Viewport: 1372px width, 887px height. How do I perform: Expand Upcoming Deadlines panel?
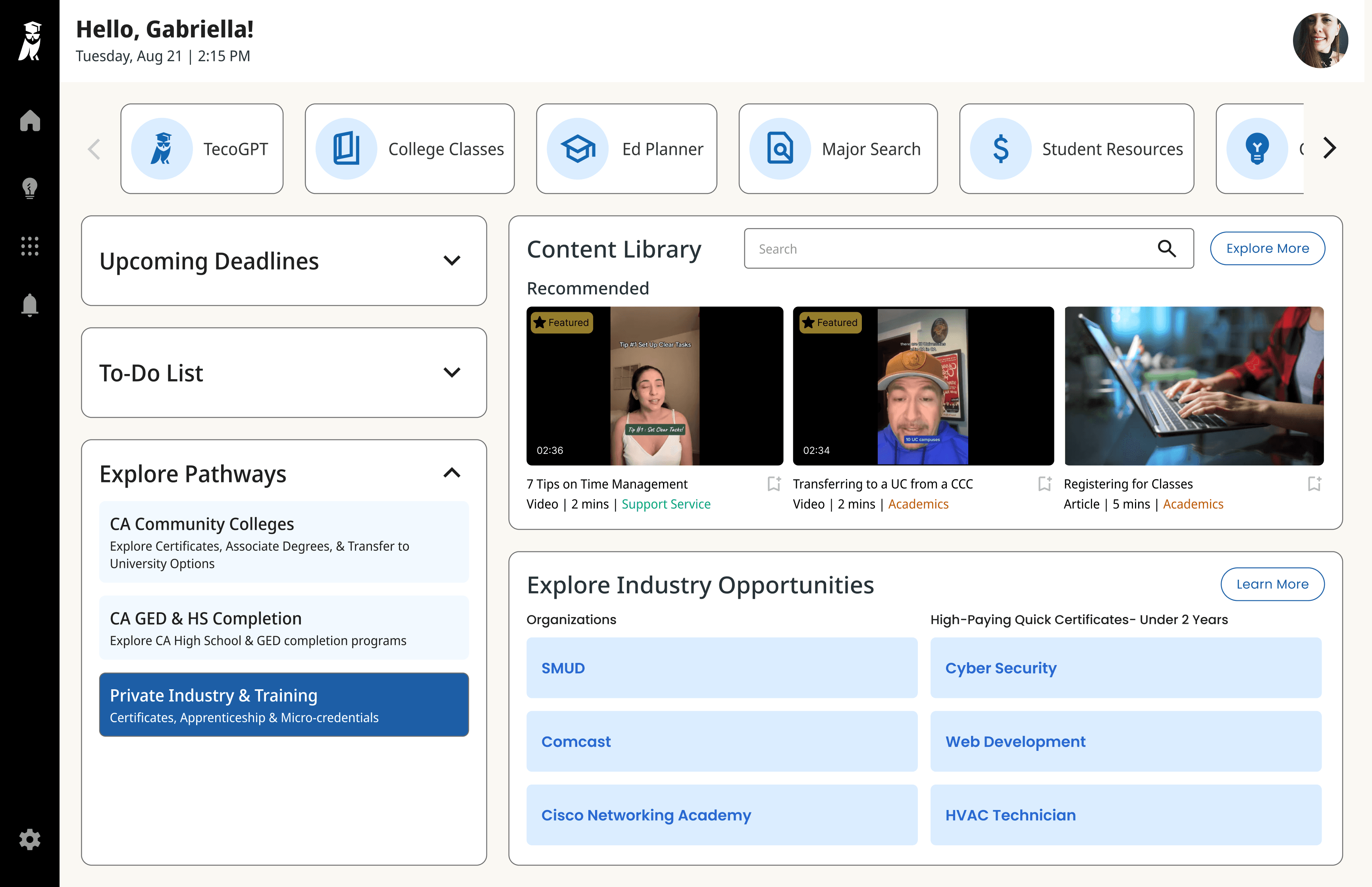(x=284, y=261)
